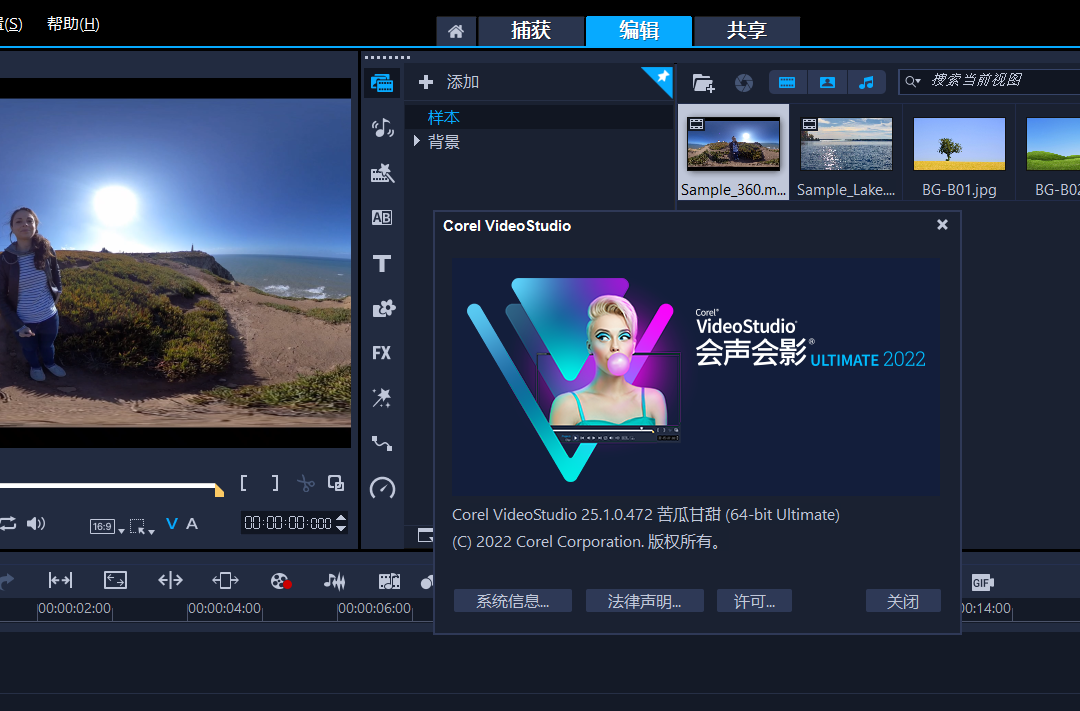Click Mark-out bracket icon
The image size is (1080, 711).
tap(275, 483)
